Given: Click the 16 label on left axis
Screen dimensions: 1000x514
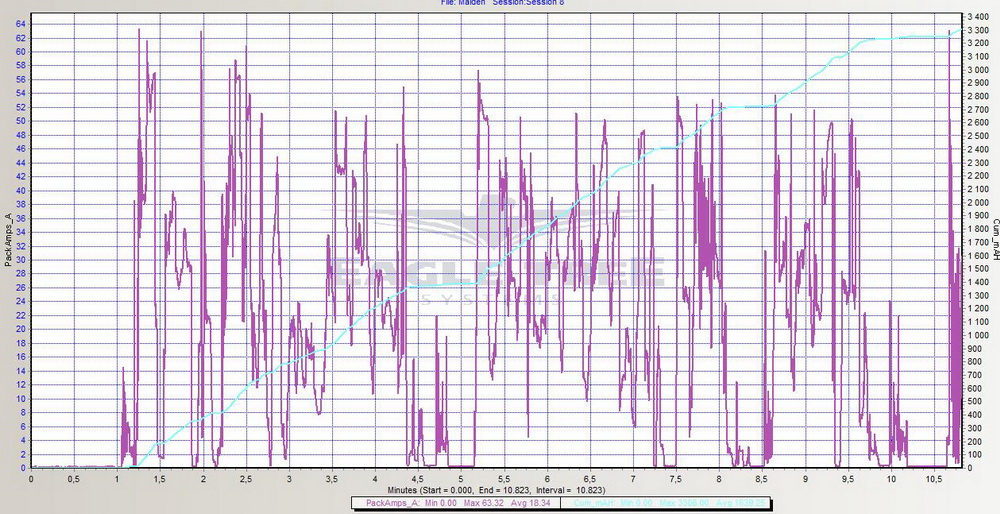Looking at the screenshot, I should (x=21, y=356).
